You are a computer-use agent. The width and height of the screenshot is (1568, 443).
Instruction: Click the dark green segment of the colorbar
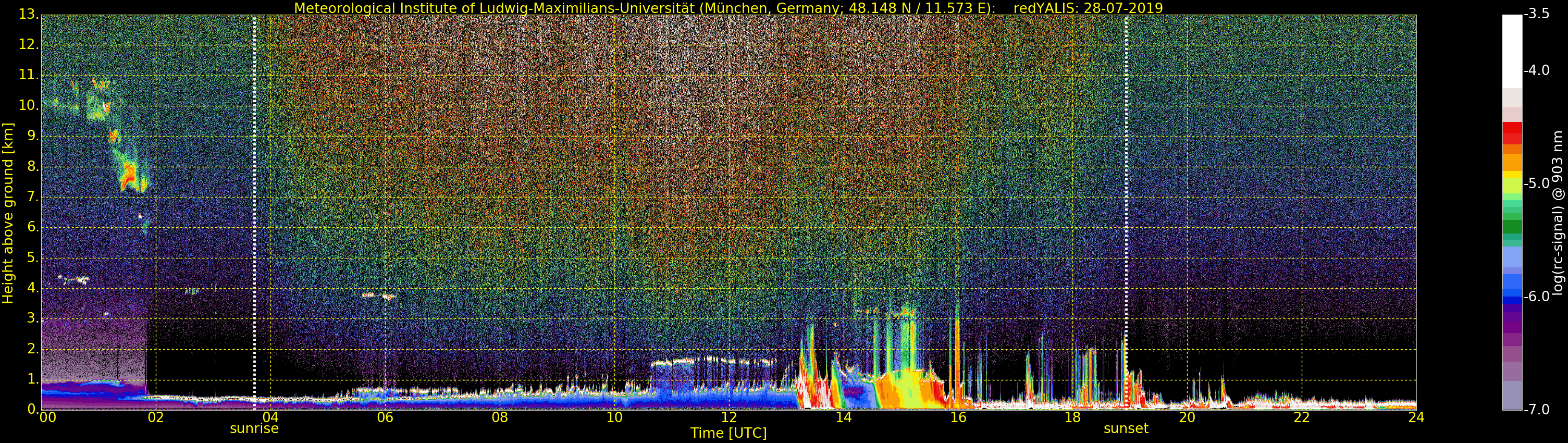pyautogui.click(x=1512, y=227)
